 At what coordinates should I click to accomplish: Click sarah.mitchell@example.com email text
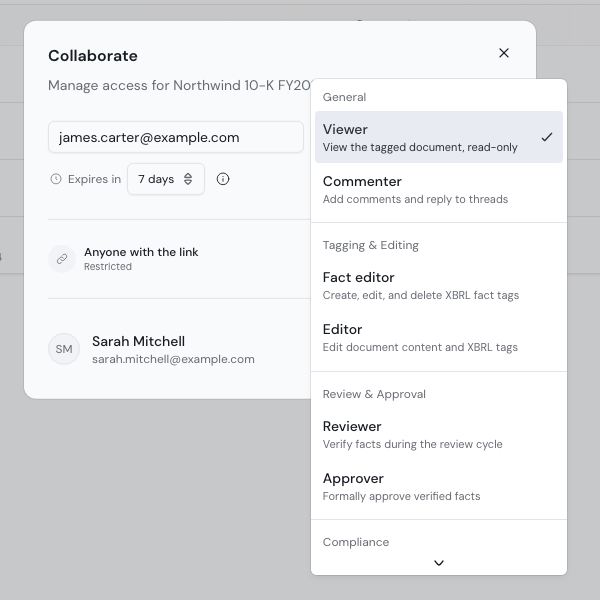pos(173,359)
